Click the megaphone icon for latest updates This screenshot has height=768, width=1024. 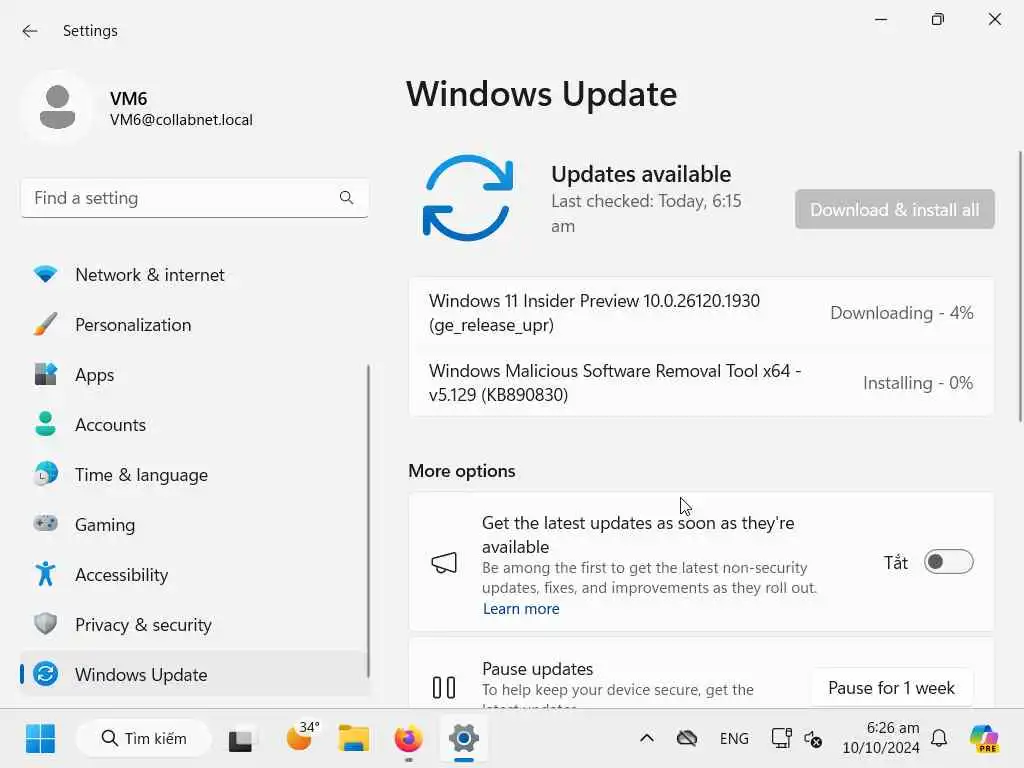(x=444, y=562)
